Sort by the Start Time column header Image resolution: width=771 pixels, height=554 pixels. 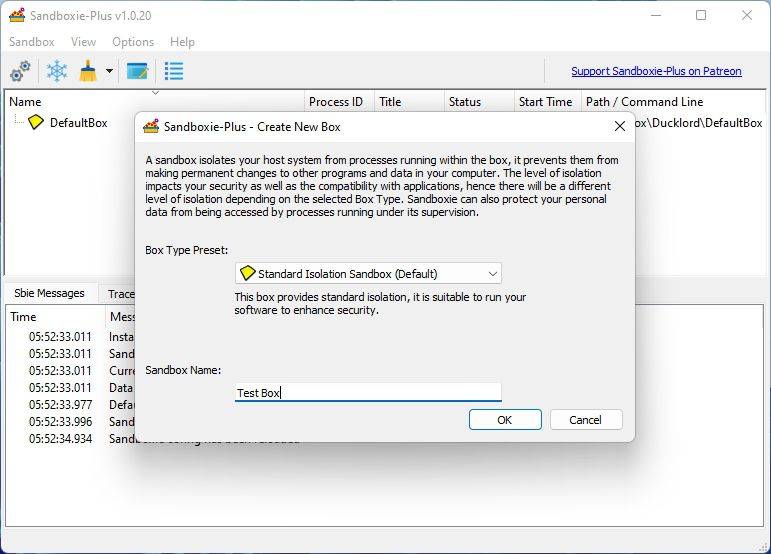coord(547,101)
